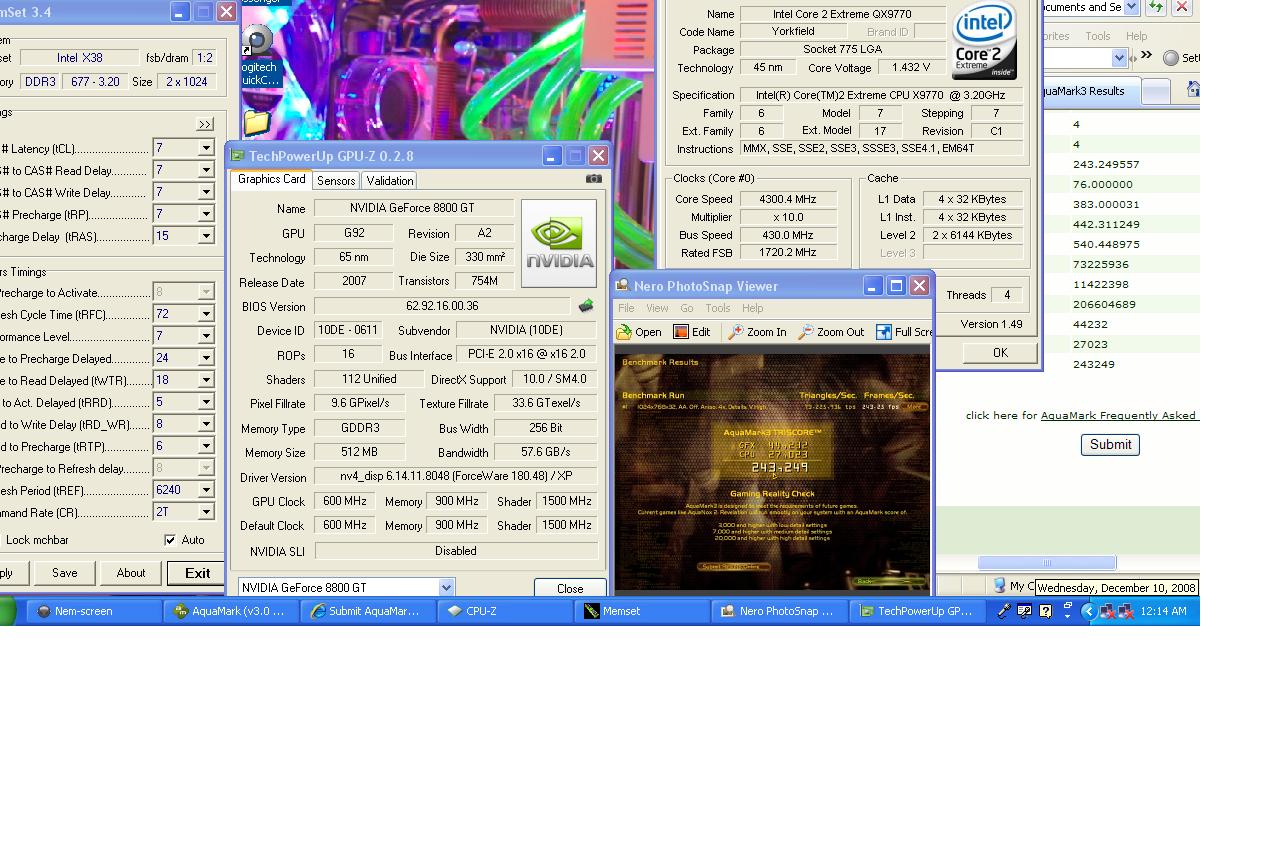Click the 243.249557 result value
This screenshot has width=1280, height=850.
(1106, 164)
